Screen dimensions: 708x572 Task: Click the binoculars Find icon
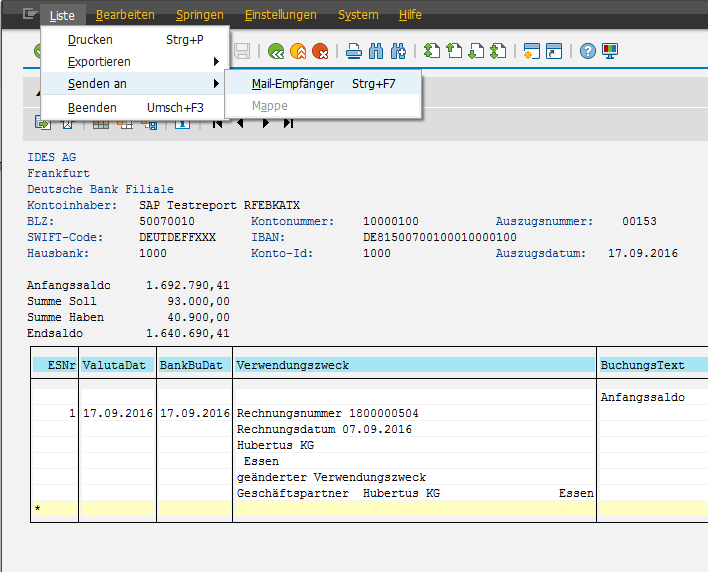(x=376, y=51)
